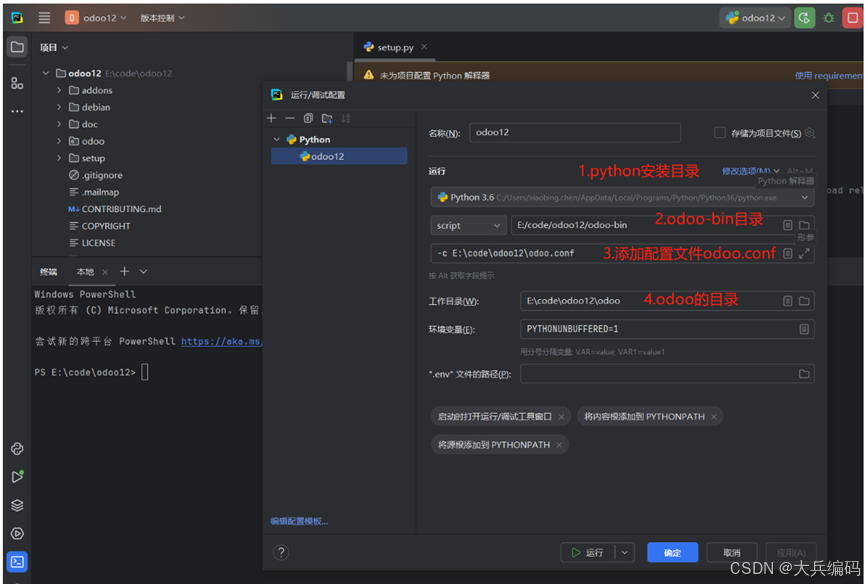Show more tool windows ellipsis
Viewport: 865px width, 584px height.
pos(17,111)
